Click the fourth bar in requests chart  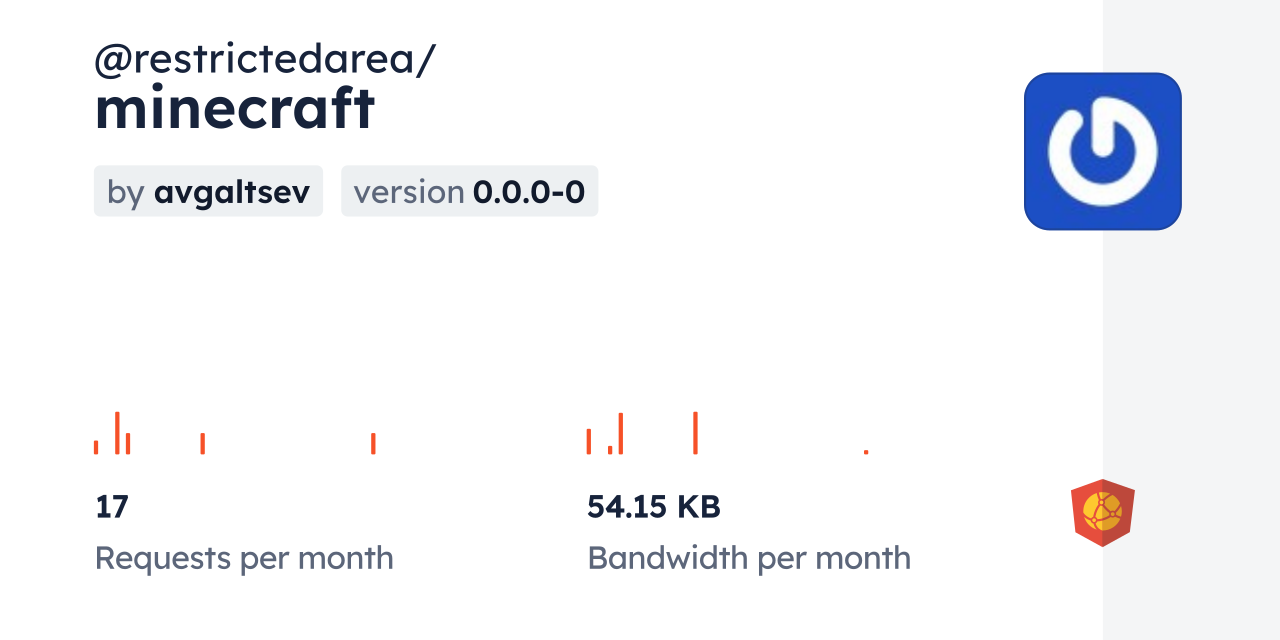click(x=202, y=443)
